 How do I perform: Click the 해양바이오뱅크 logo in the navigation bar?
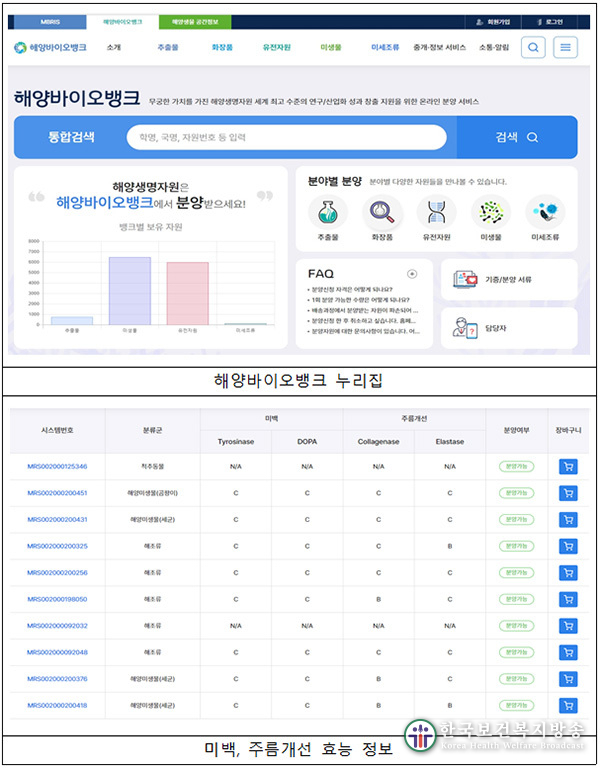[50, 48]
